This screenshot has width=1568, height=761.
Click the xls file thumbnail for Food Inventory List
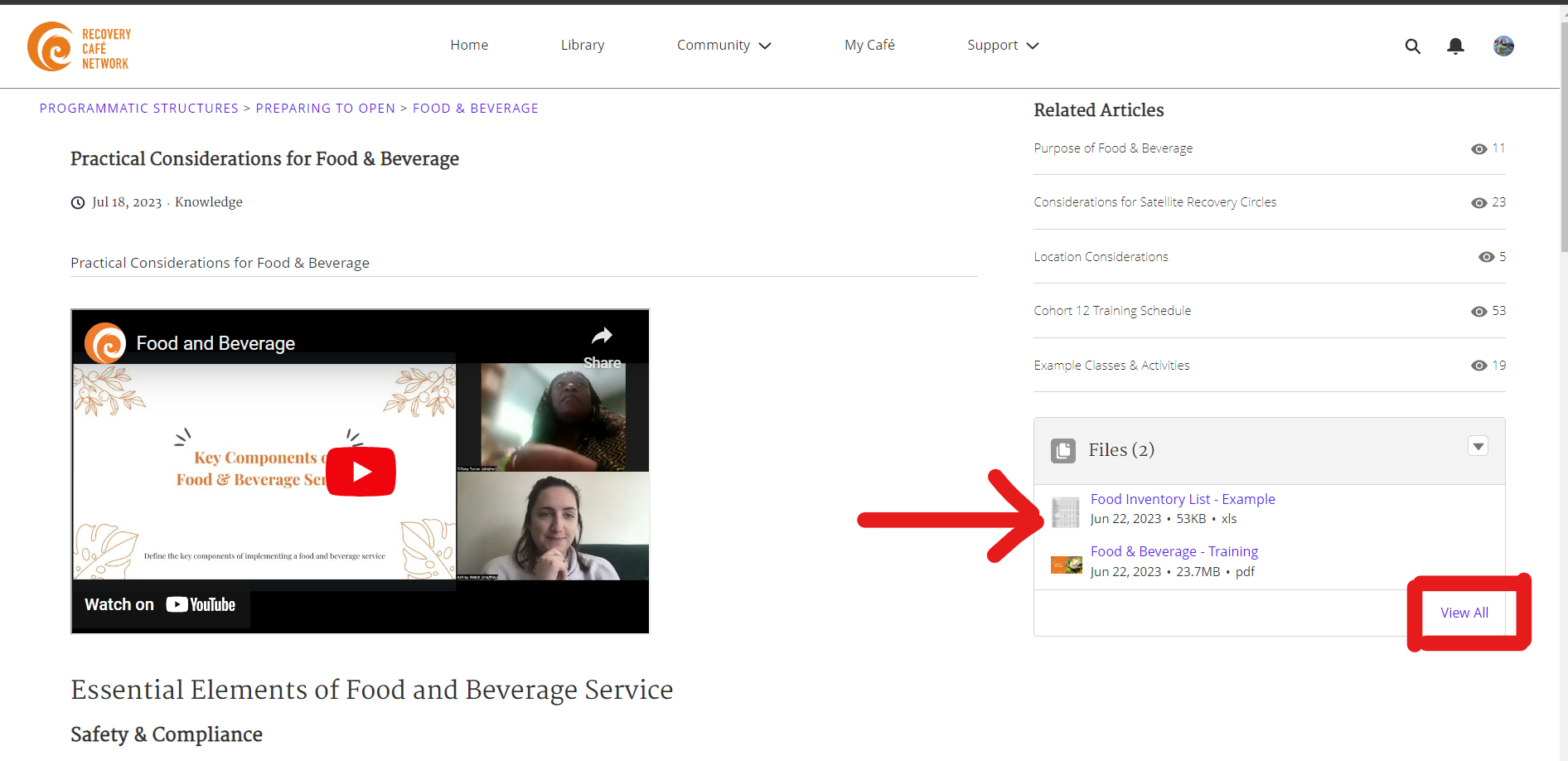pyautogui.click(x=1065, y=511)
